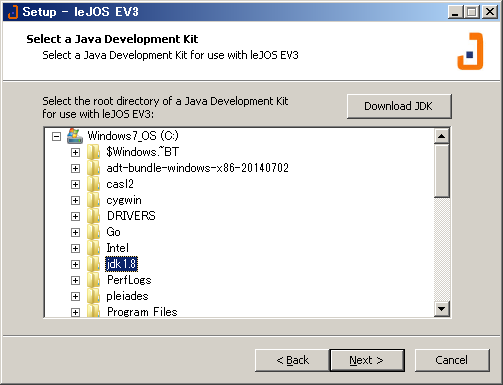
Task: Minimize the Setup window
Action: coord(456,12)
